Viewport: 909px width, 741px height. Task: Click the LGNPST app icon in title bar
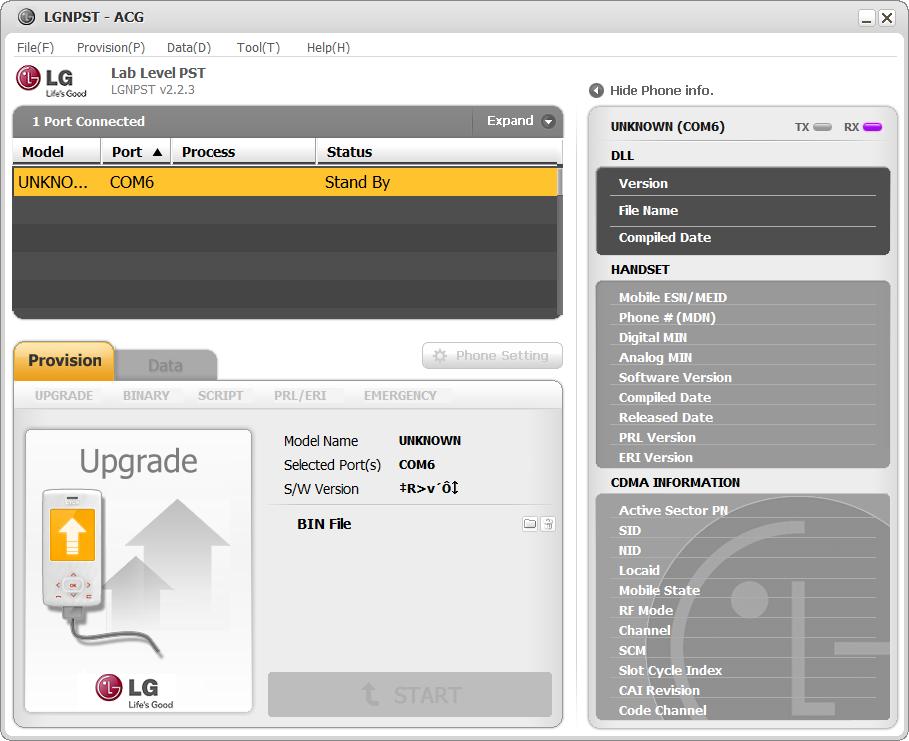click(x=27, y=17)
